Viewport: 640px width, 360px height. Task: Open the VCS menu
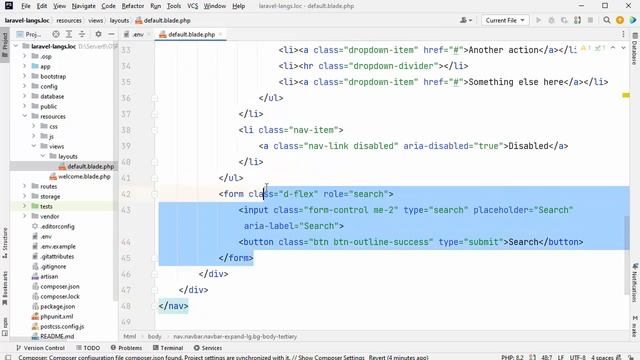tap(192, 6)
